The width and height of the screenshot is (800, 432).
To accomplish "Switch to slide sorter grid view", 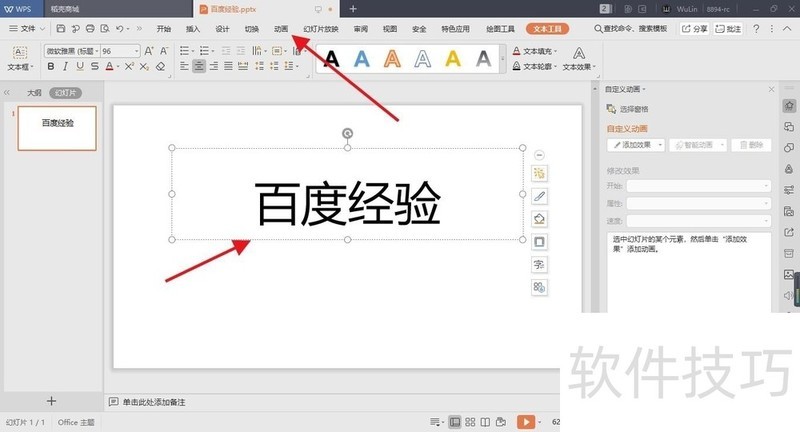I will (x=470, y=422).
